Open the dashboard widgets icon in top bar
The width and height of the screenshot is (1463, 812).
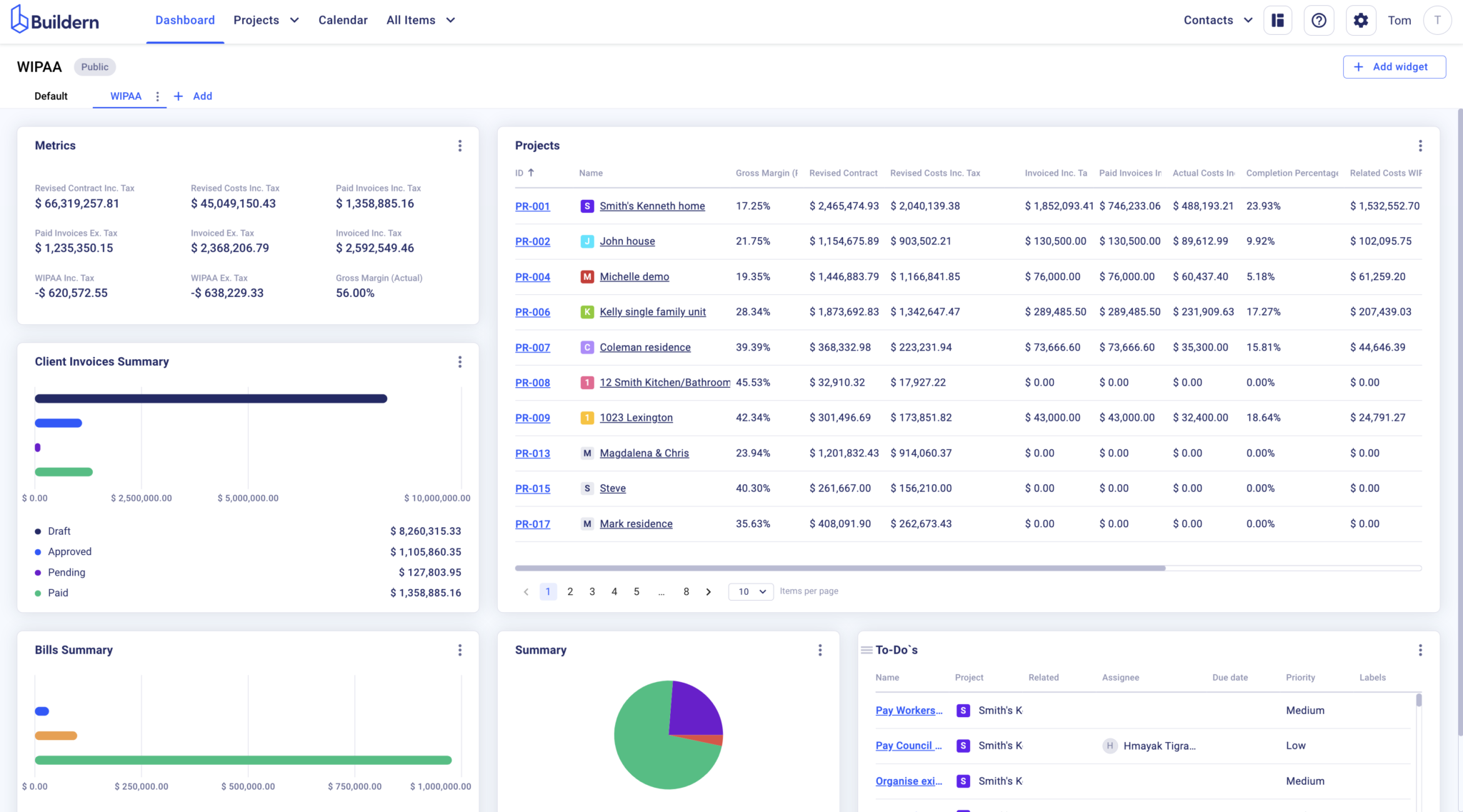coord(1278,20)
